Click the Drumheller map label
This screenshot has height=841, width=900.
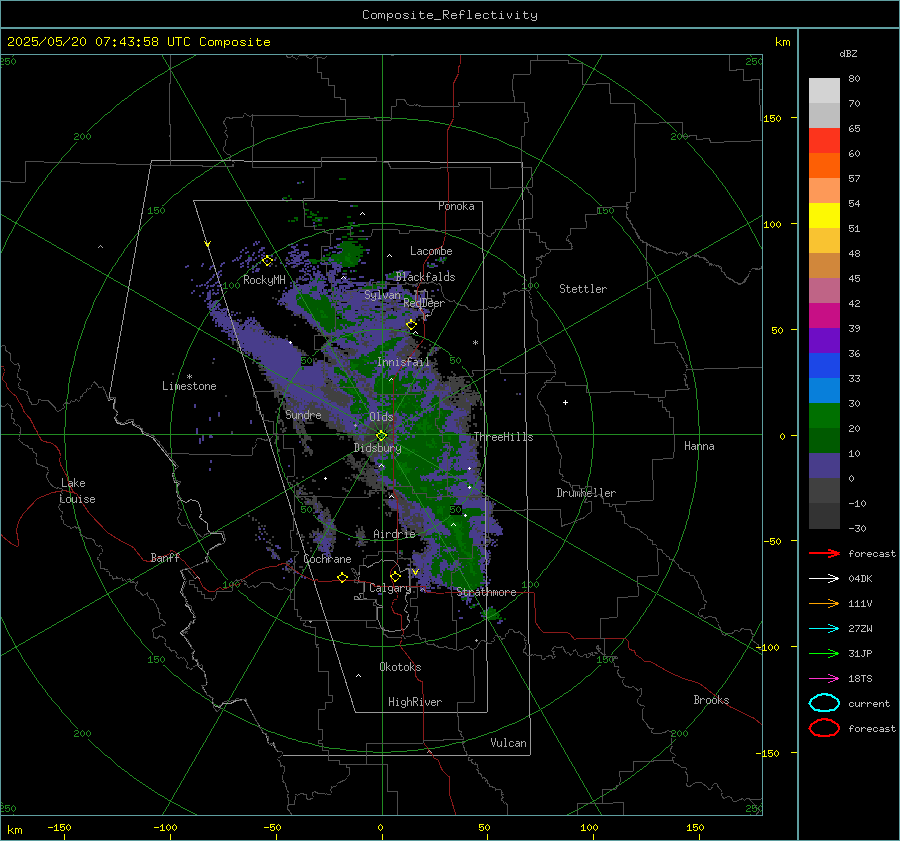[x=586, y=493]
